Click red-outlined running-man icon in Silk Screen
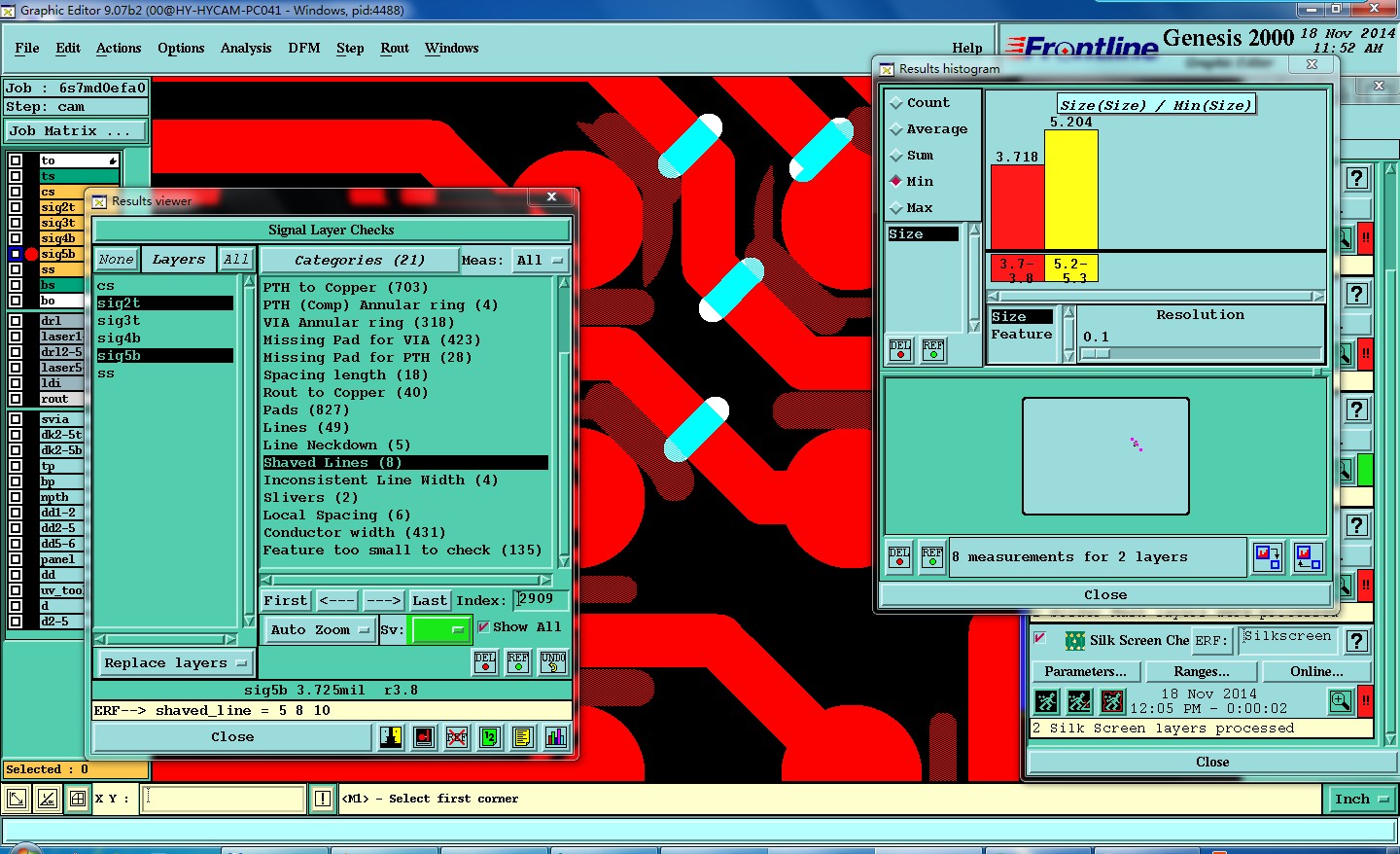The width and height of the screenshot is (1400, 854). pos(1112,701)
